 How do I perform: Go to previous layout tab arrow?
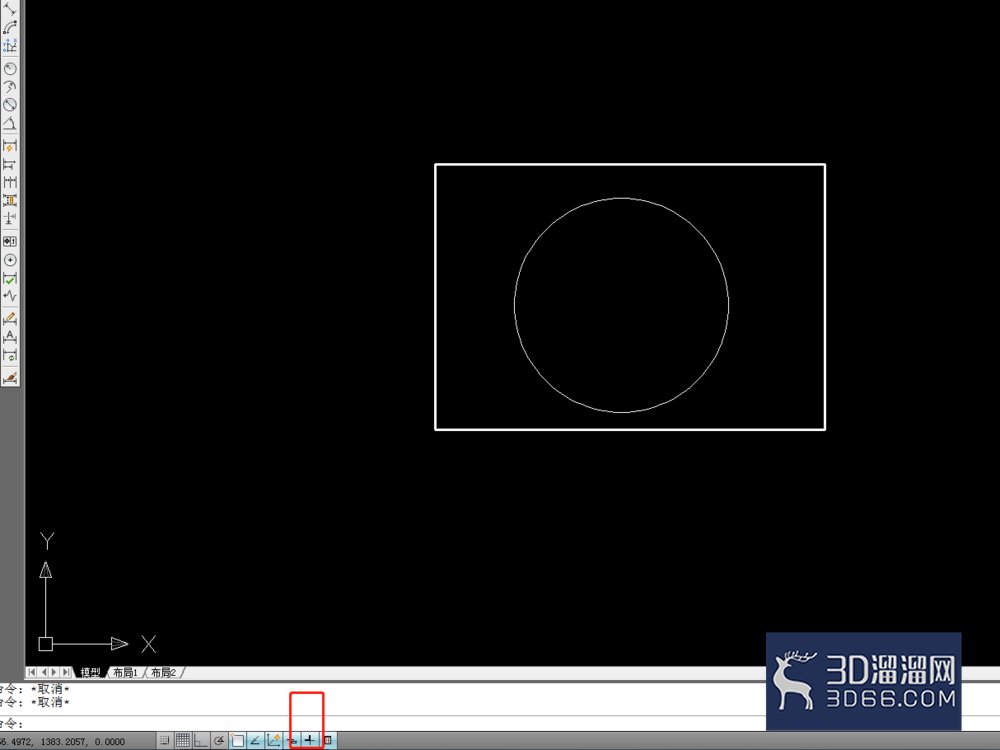point(43,672)
